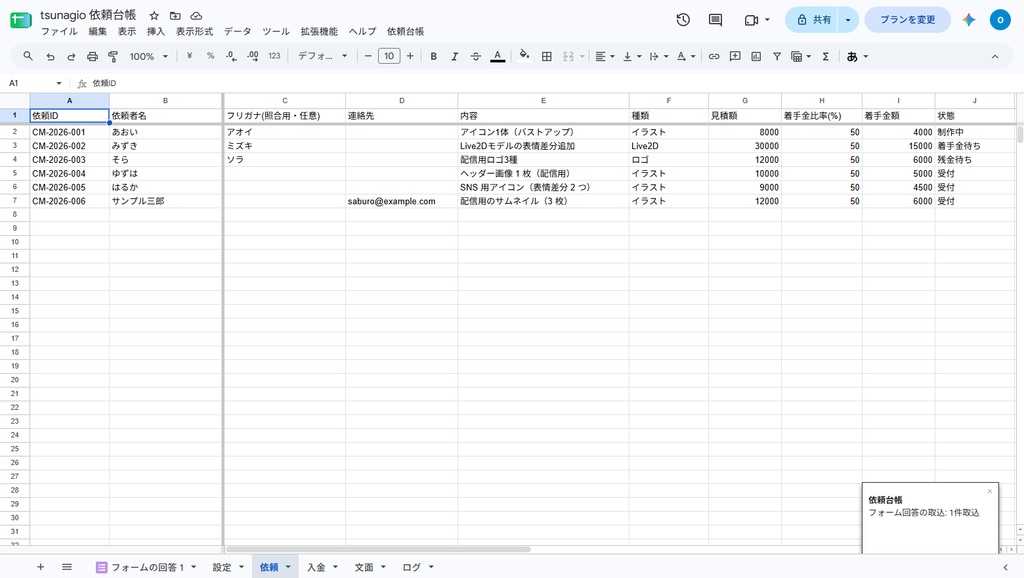Image resolution: width=1024 pixels, height=578 pixels.
Task: Add a new sheet
Action: pos(40,567)
